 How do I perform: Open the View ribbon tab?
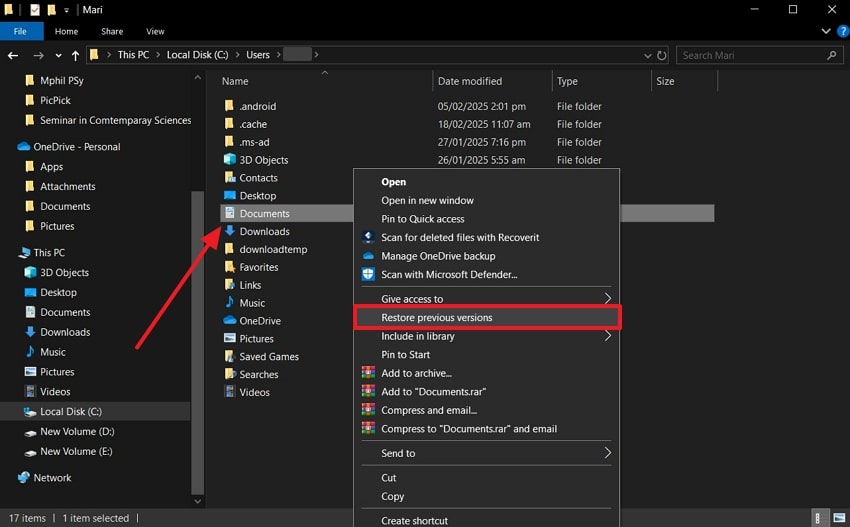pyautogui.click(x=154, y=32)
